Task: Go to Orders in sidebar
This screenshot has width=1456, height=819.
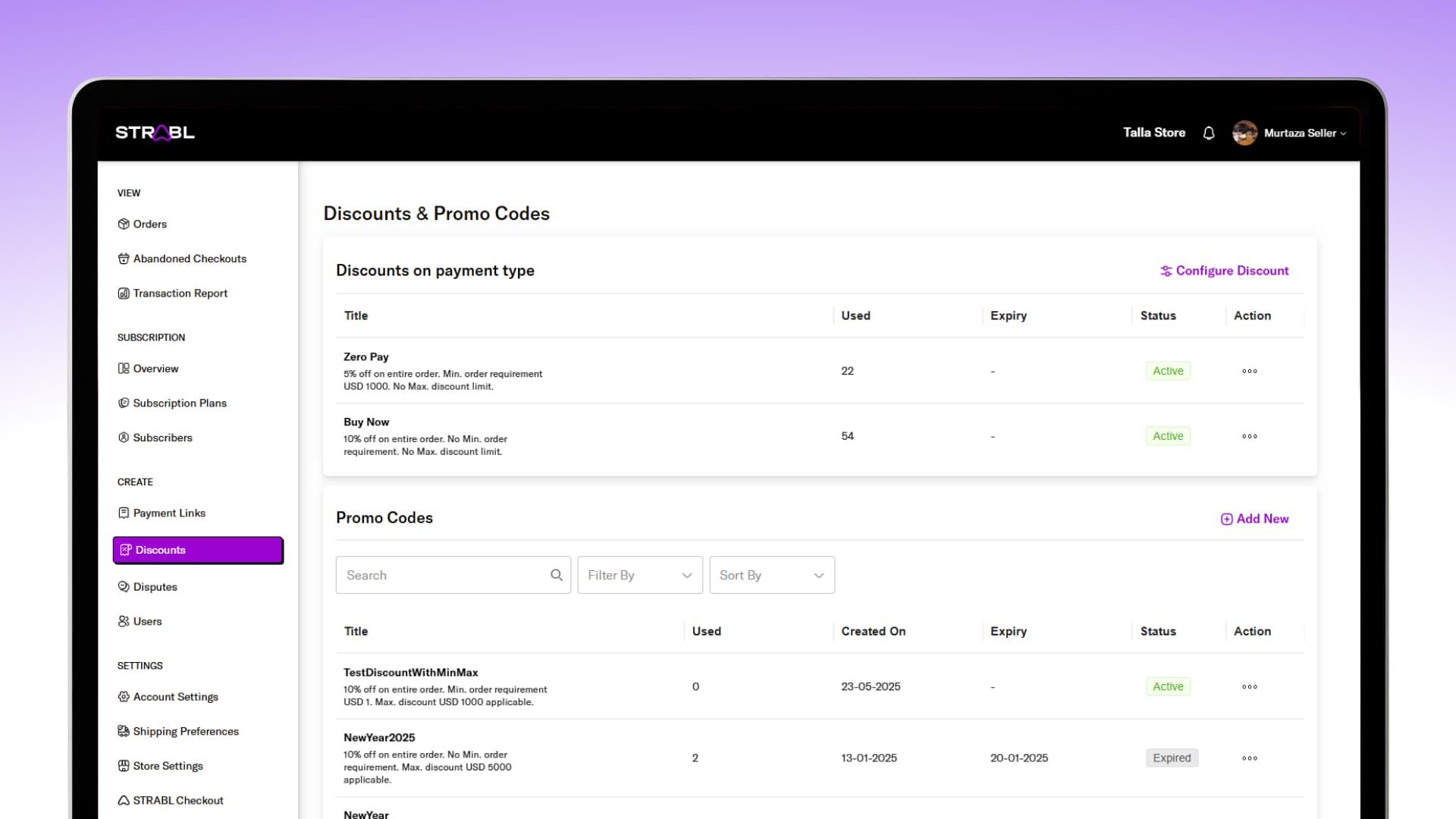Action: click(x=149, y=224)
